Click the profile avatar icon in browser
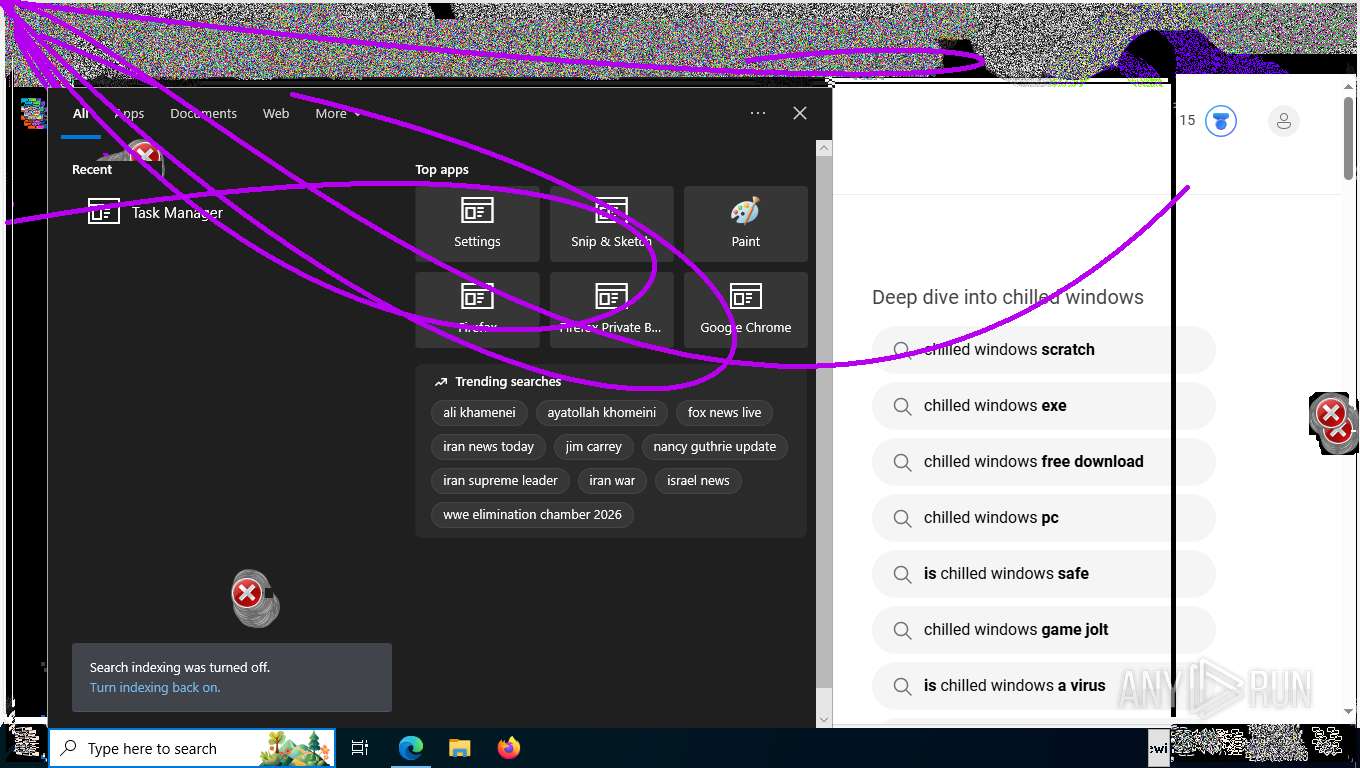The image size is (1360, 768). (x=1284, y=121)
